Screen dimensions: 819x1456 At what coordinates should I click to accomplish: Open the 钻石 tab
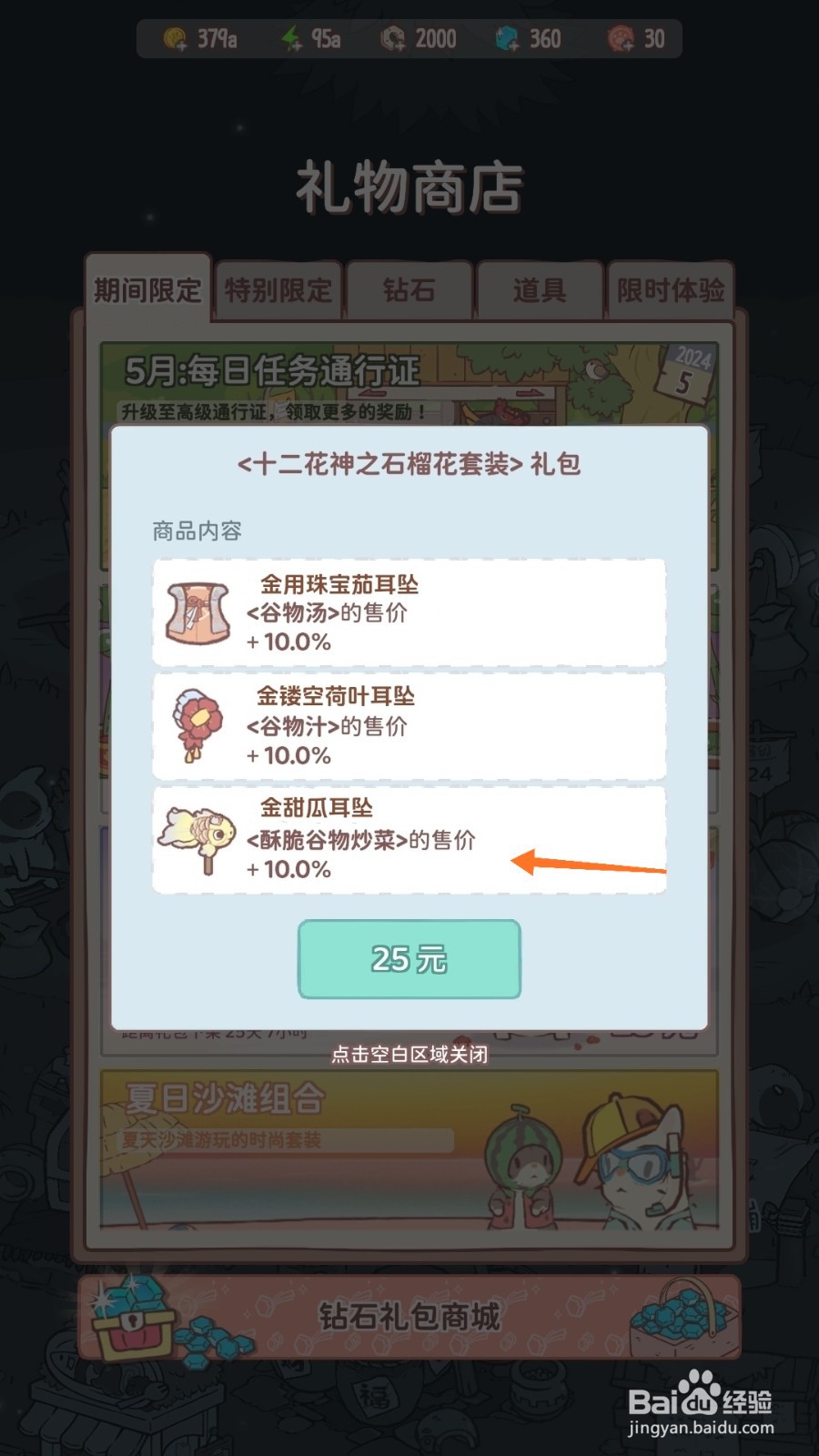point(409,291)
